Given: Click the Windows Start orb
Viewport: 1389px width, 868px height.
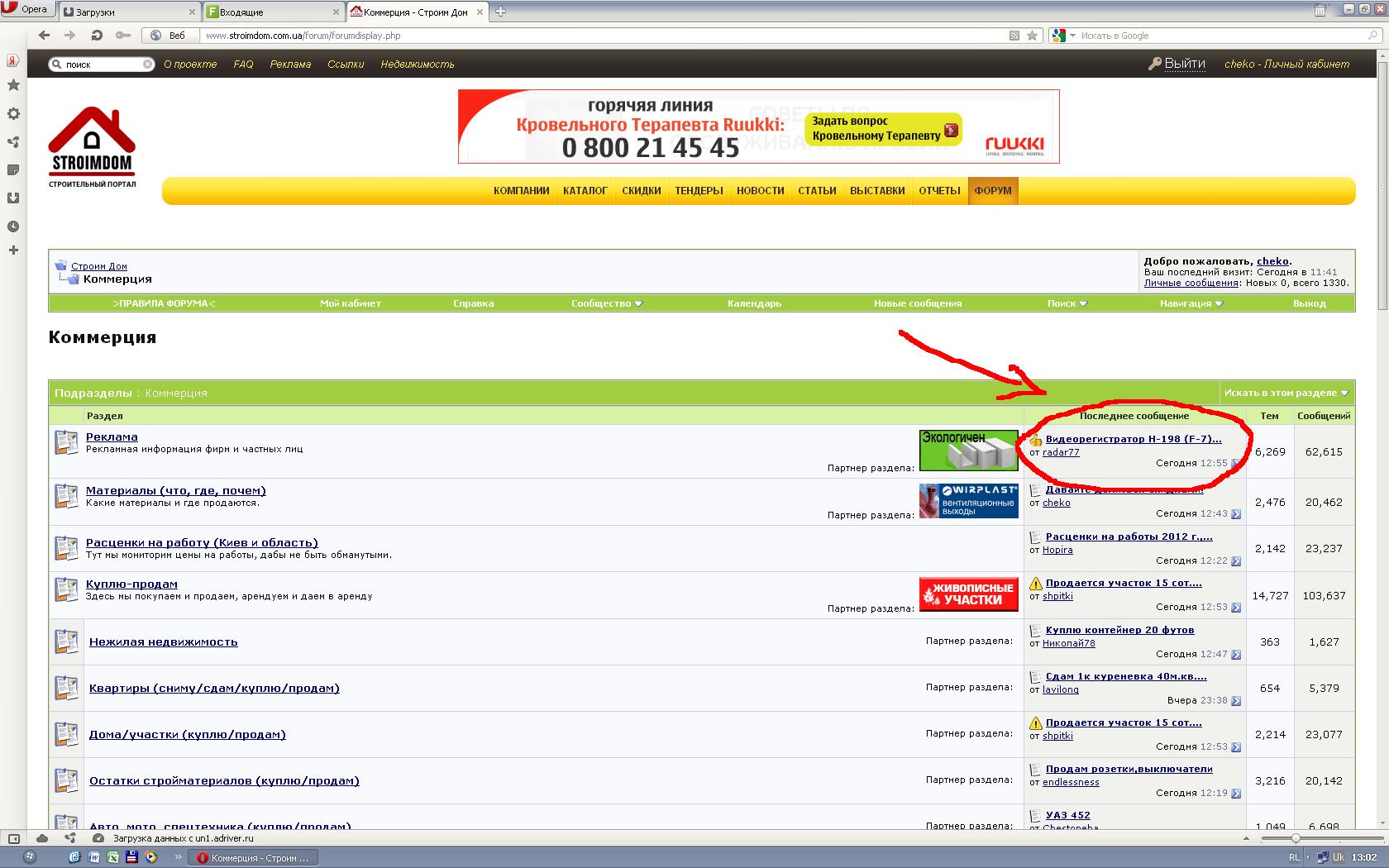Looking at the screenshot, I should click(30, 857).
